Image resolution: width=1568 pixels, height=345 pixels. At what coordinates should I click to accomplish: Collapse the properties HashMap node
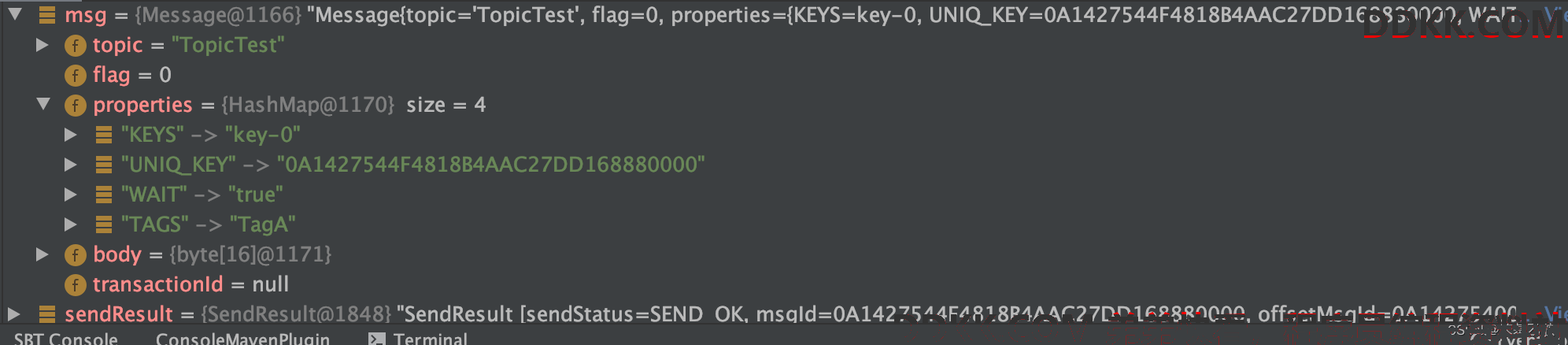(43, 104)
